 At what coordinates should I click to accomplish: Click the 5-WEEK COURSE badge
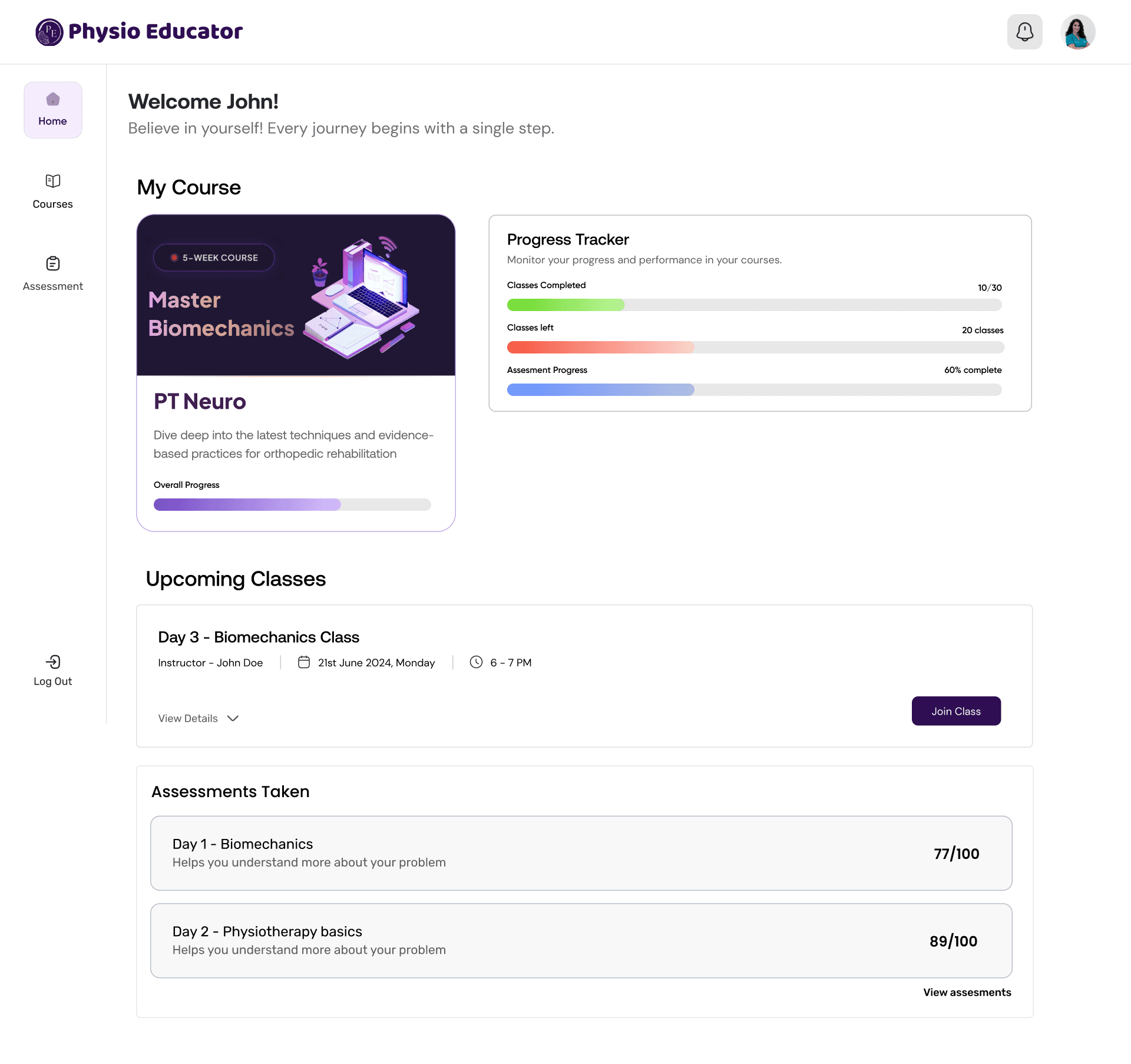pyautogui.click(x=214, y=257)
